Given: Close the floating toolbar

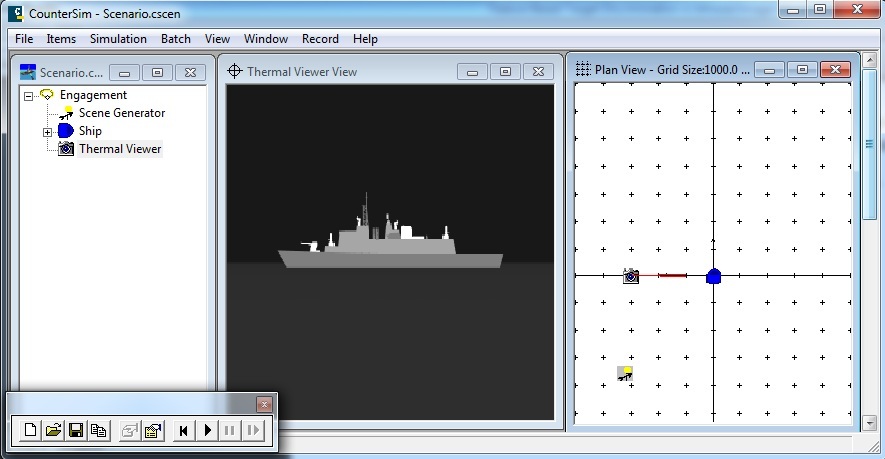Looking at the screenshot, I should (x=264, y=404).
